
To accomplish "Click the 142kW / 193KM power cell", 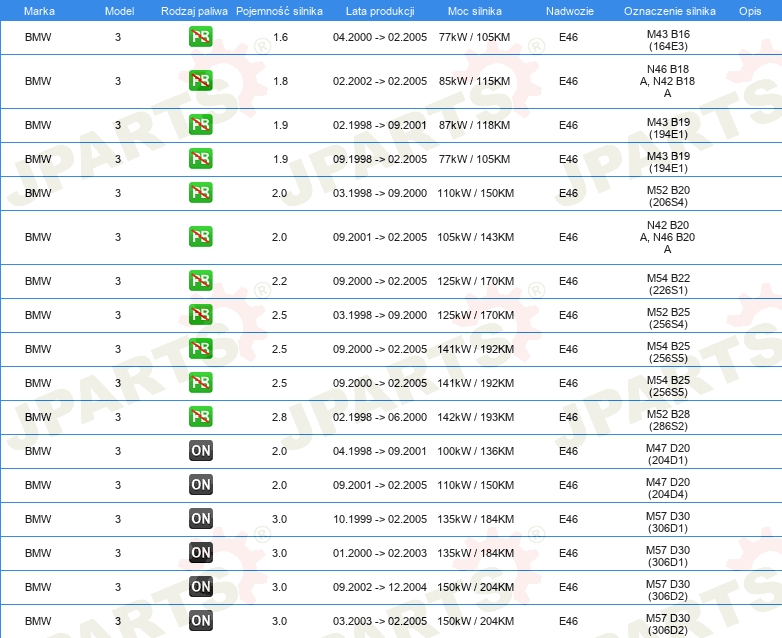I will tap(476, 417).
